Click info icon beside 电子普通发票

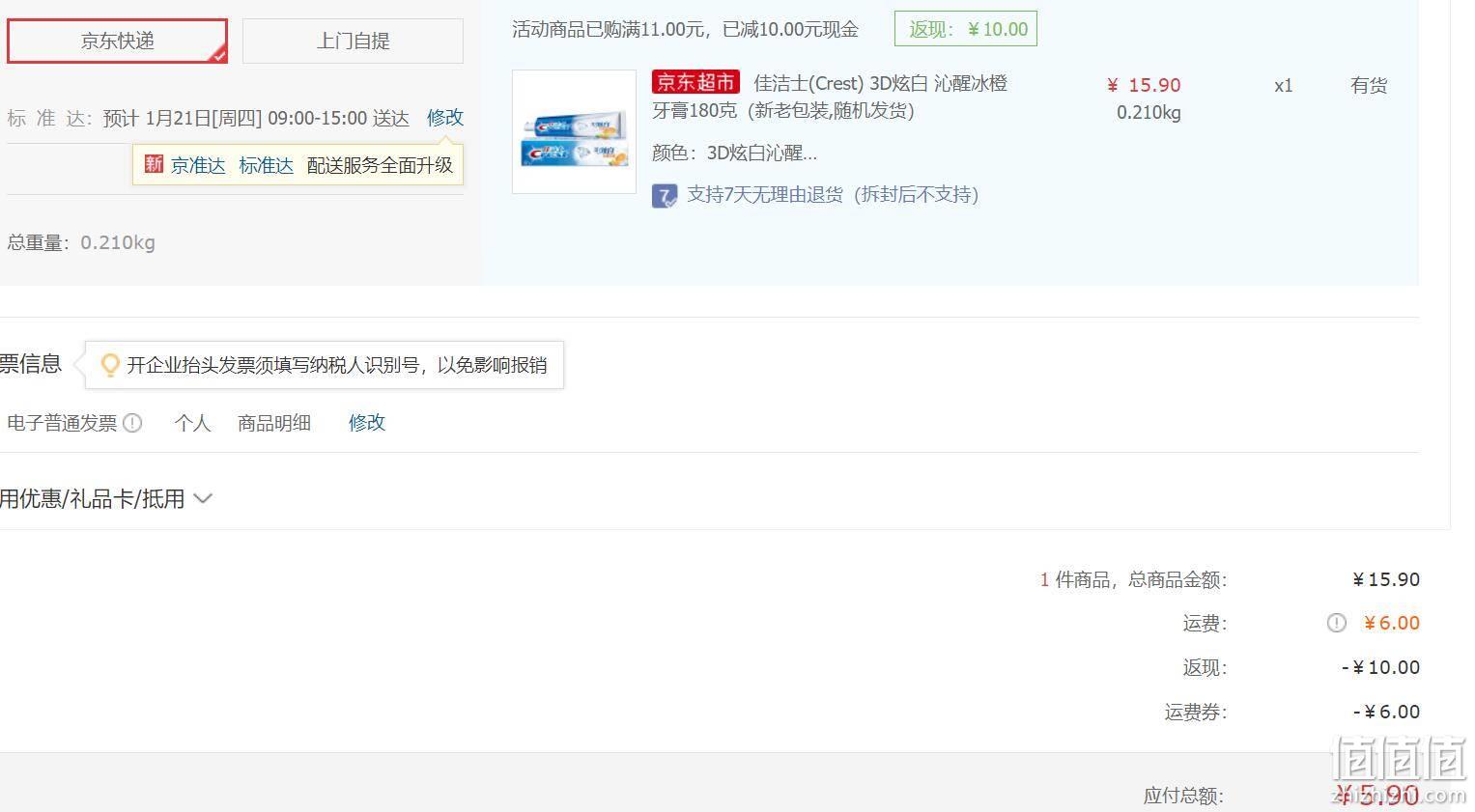[x=132, y=423]
